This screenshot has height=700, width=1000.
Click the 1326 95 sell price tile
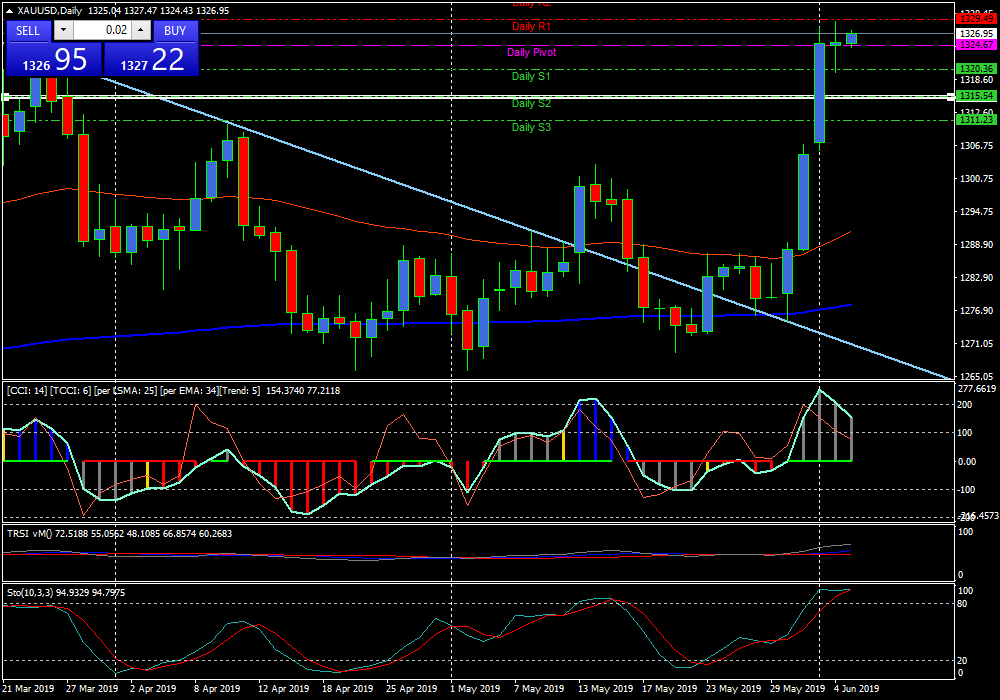pos(53,59)
